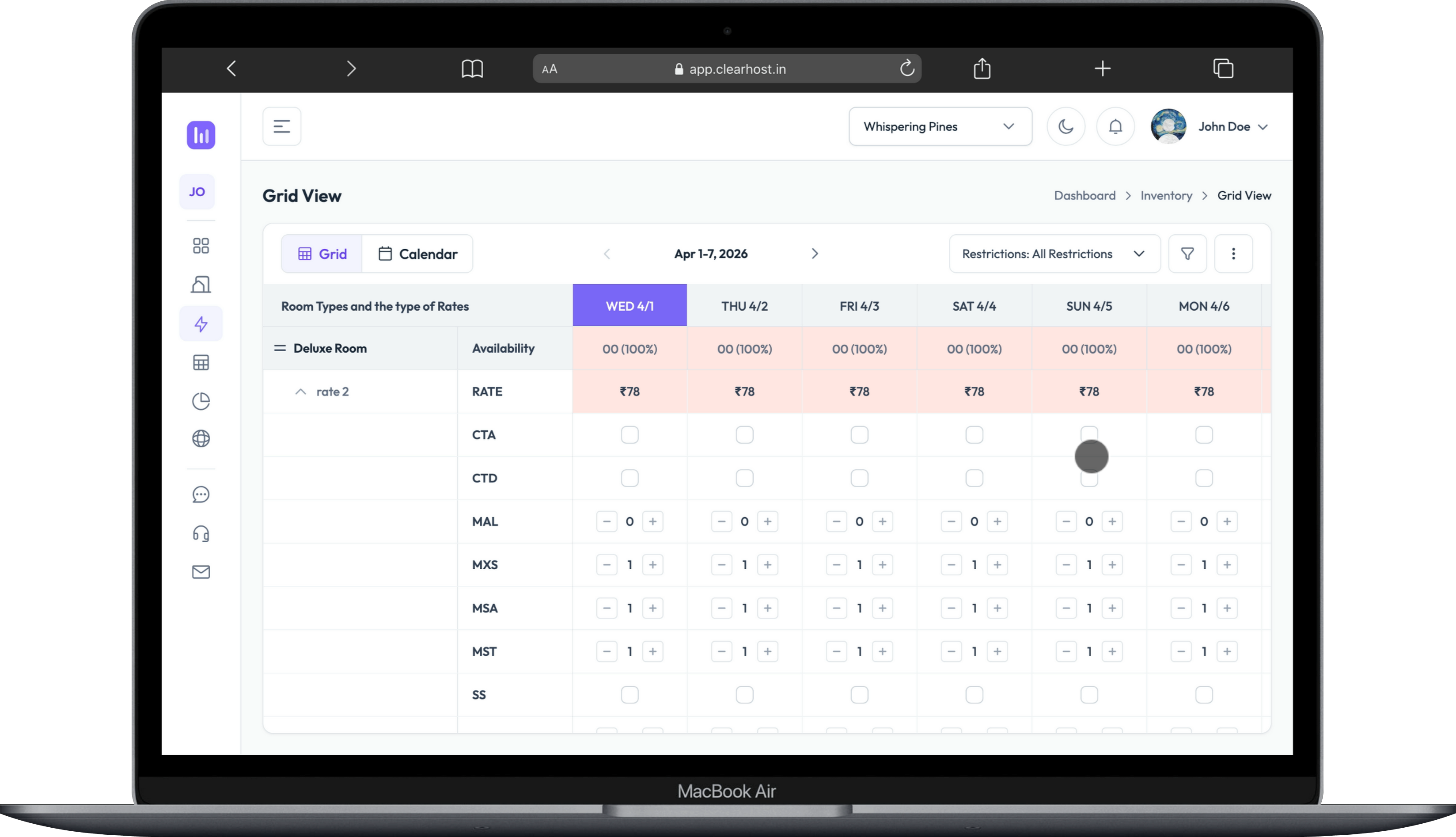Open the headset support sidebar icon

pos(201,533)
